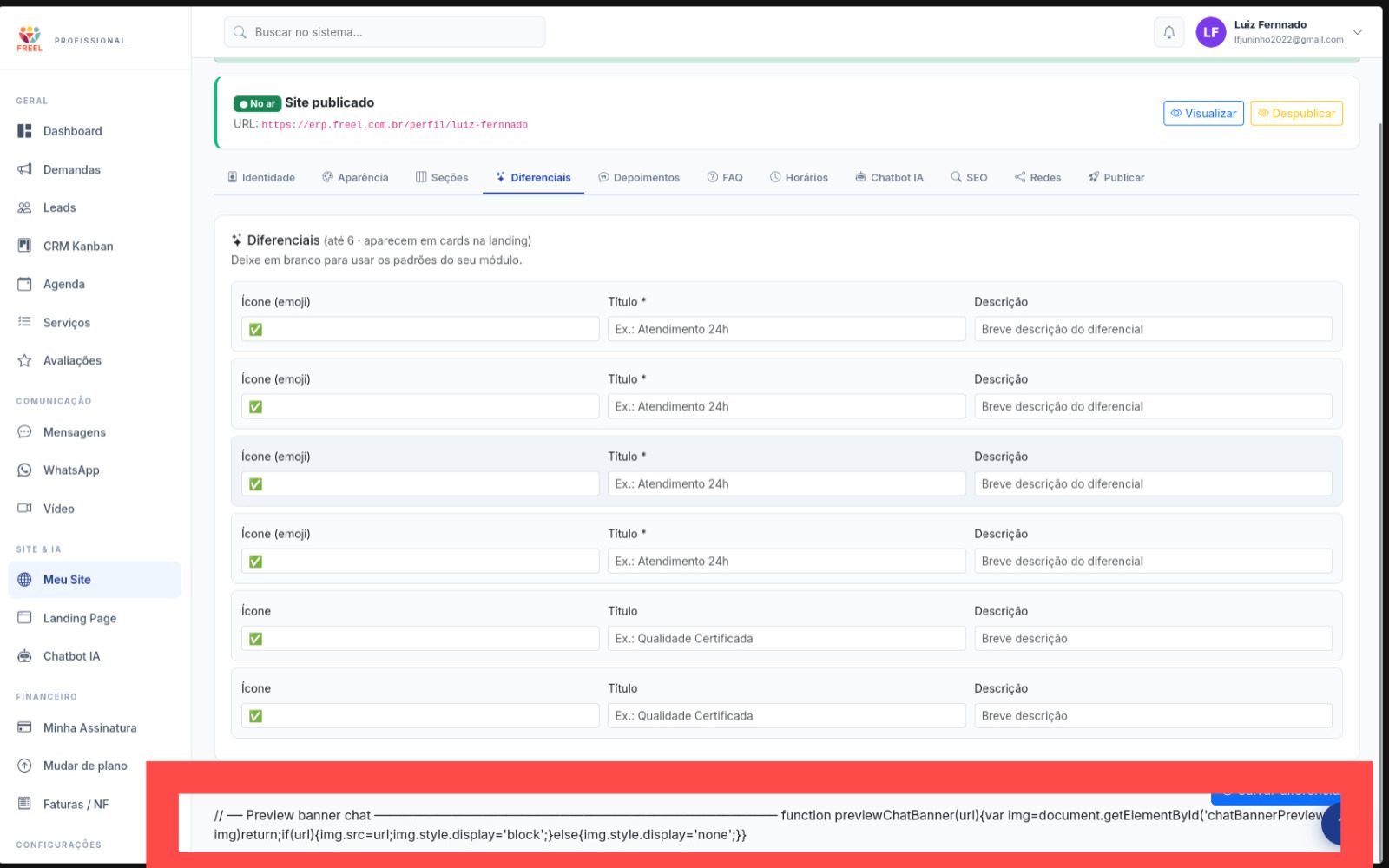Click fourth row Título field
The image size is (1389, 868).
tap(787, 561)
